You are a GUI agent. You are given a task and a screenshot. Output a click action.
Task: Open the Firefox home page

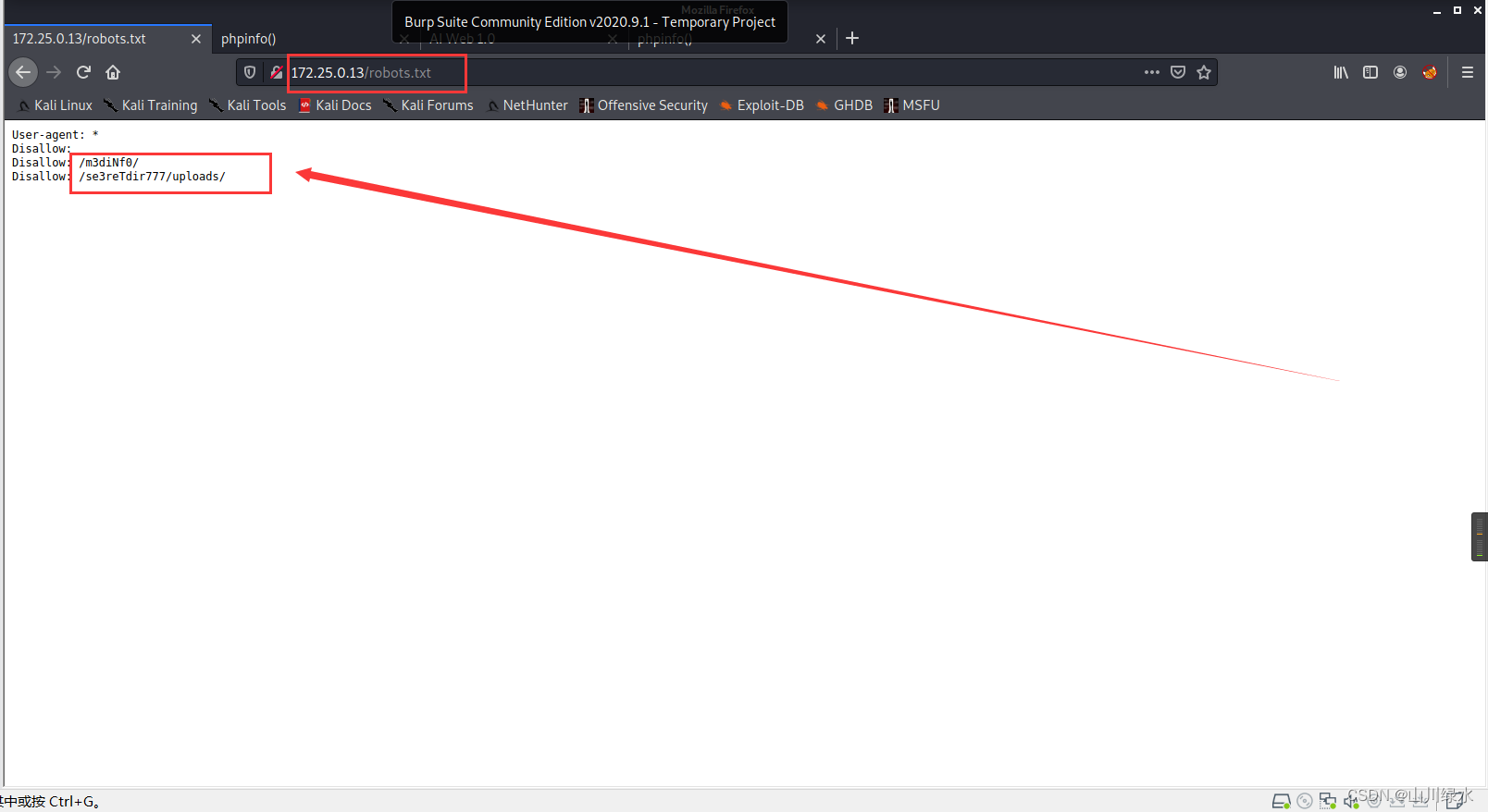click(113, 72)
